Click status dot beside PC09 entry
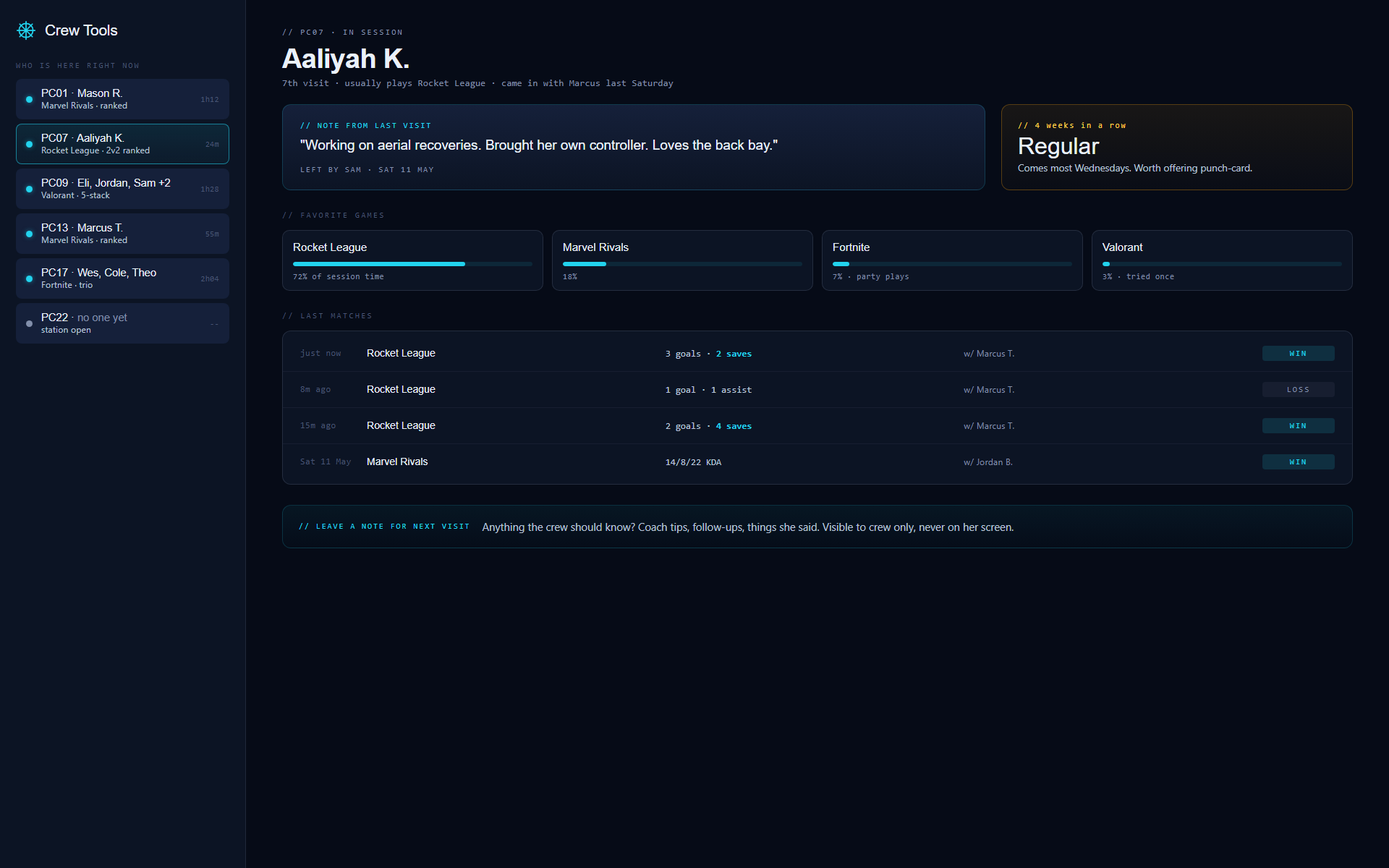The width and height of the screenshot is (1389, 868). coord(29,189)
